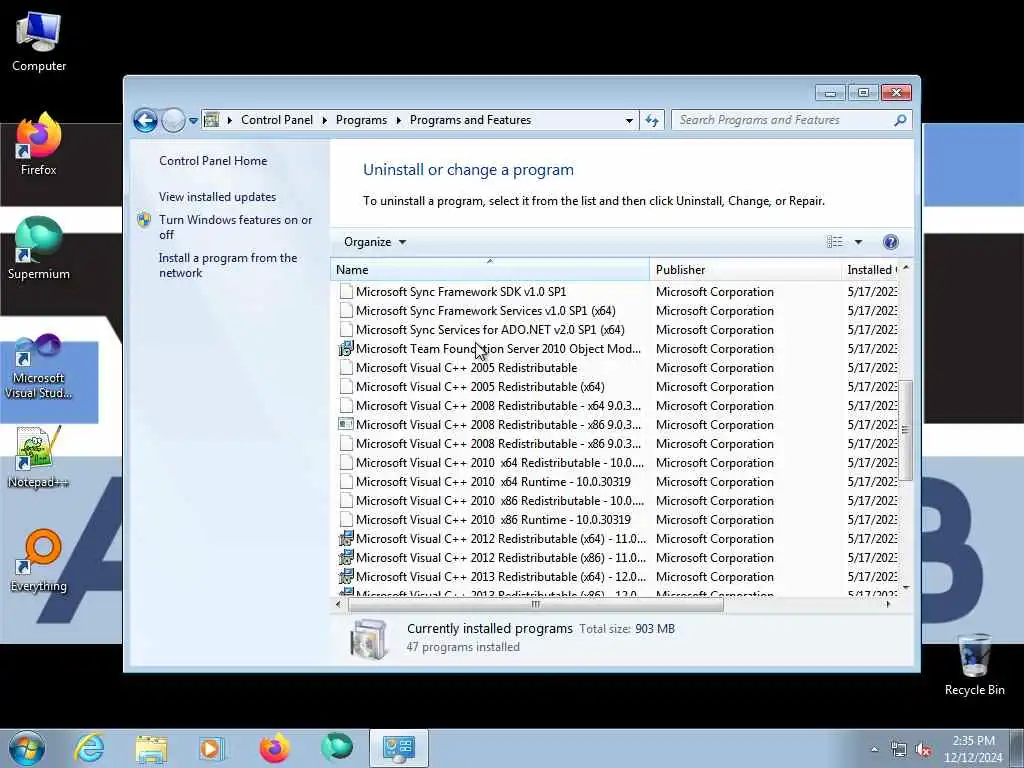Open Internet Explorer from the taskbar

pyautogui.click(x=89, y=748)
